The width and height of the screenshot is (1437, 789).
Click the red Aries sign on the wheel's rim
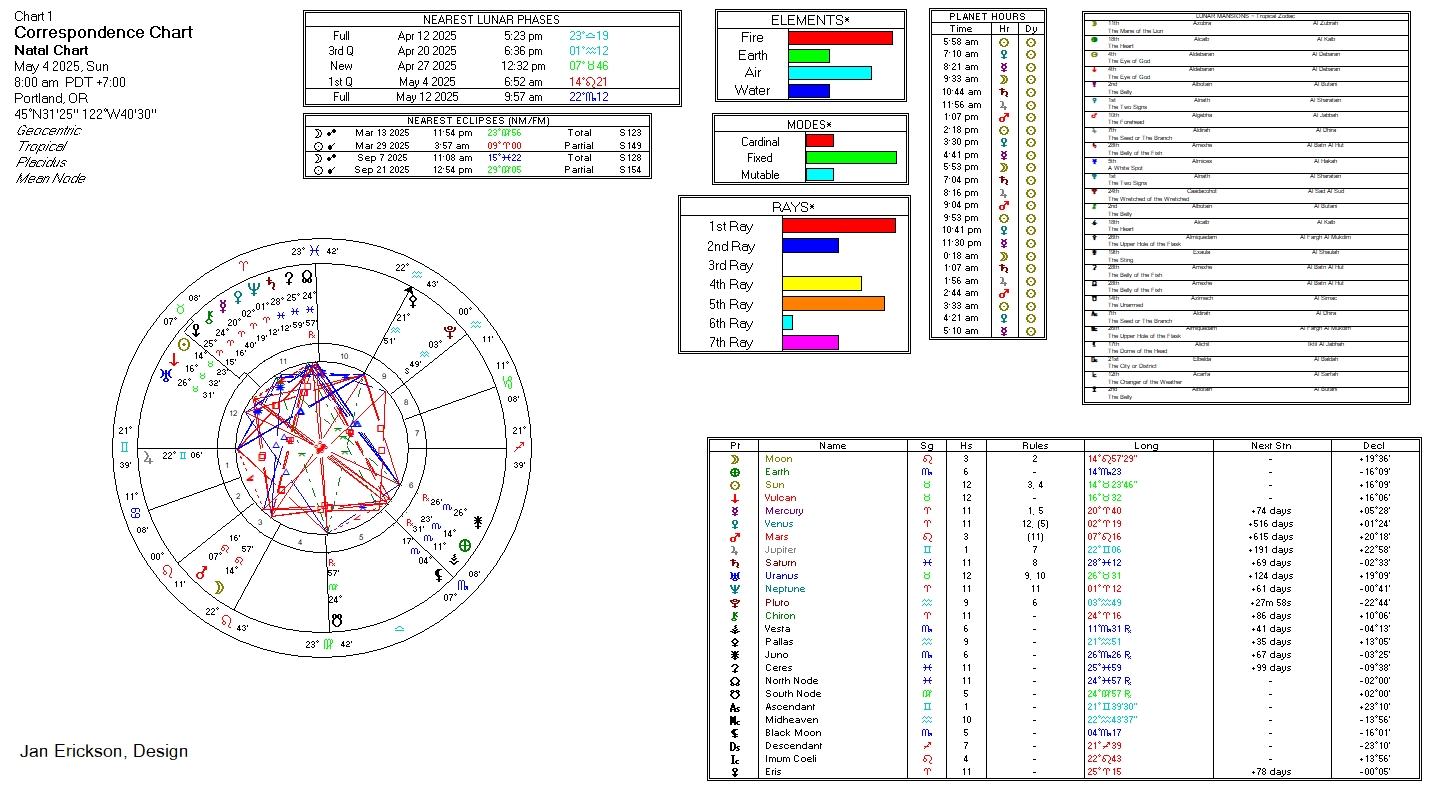point(244,266)
